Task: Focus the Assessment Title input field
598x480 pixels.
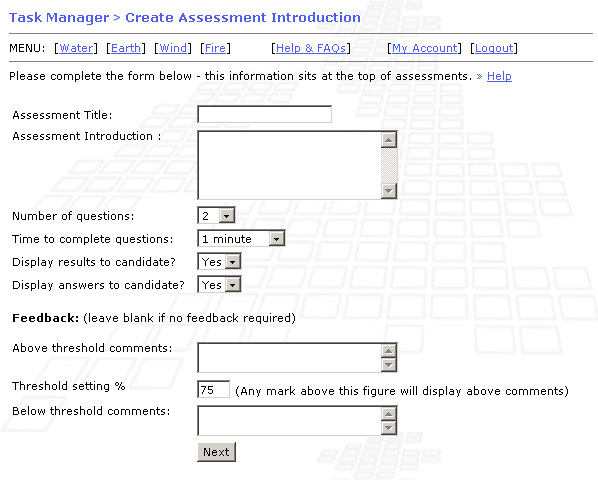Action: [x=264, y=114]
